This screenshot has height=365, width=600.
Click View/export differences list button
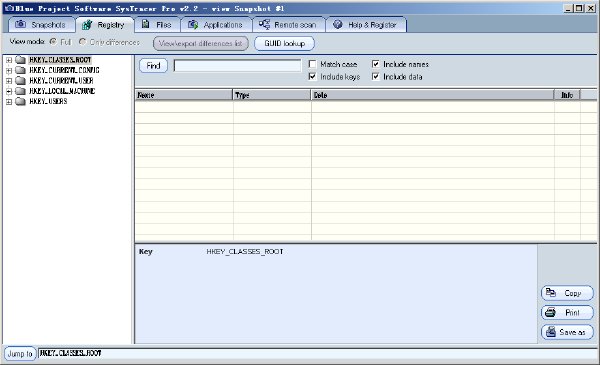[201, 44]
